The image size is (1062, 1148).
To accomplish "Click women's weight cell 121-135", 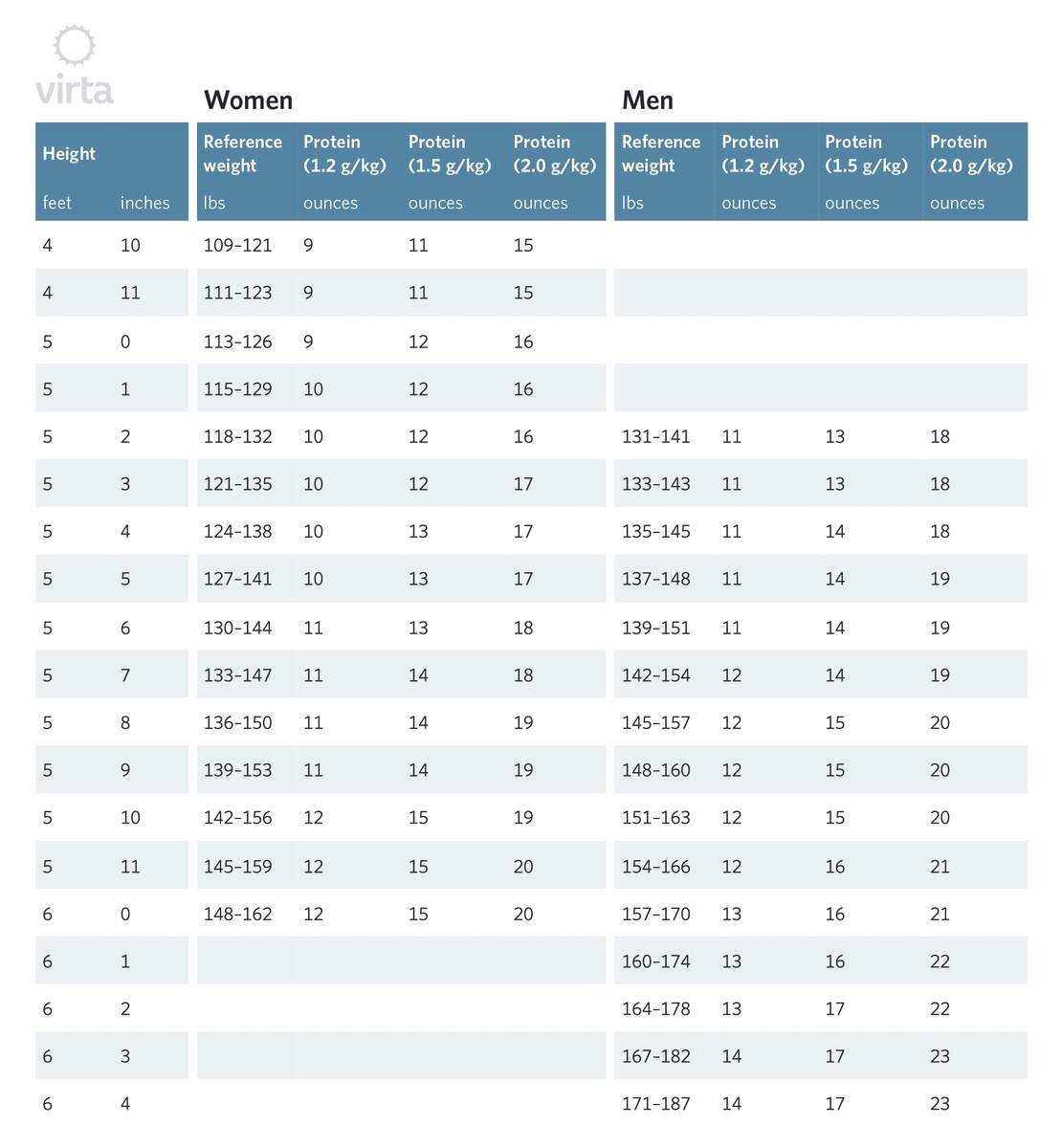I will point(237,484).
